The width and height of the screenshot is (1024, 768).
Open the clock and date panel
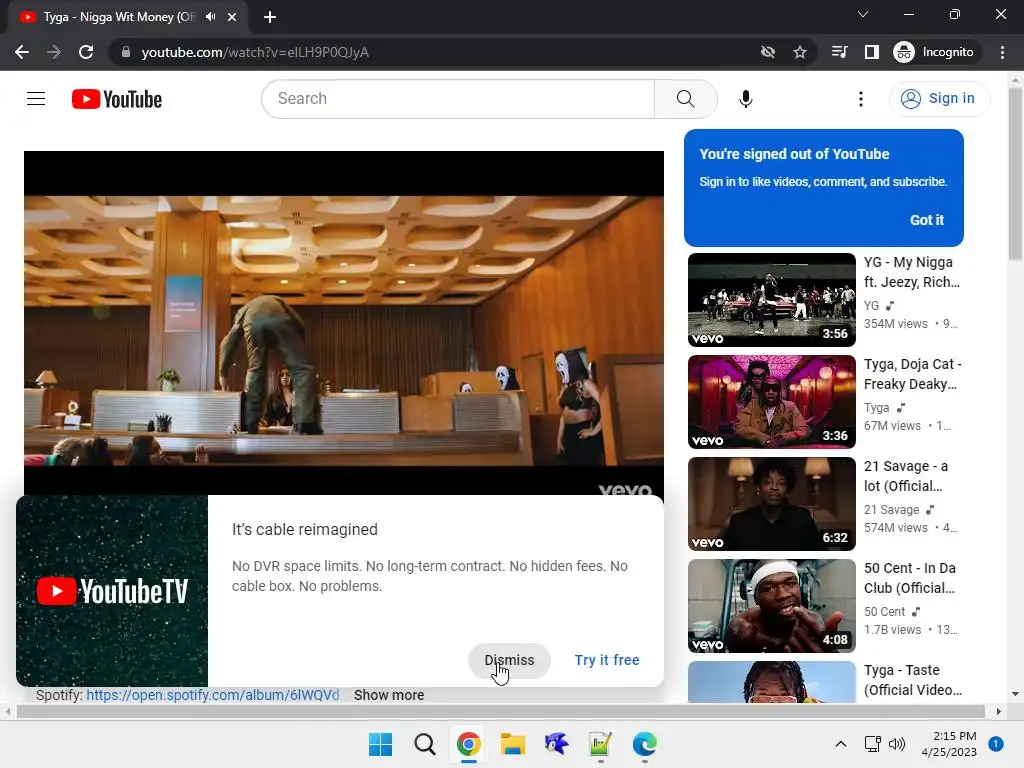tap(949, 744)
